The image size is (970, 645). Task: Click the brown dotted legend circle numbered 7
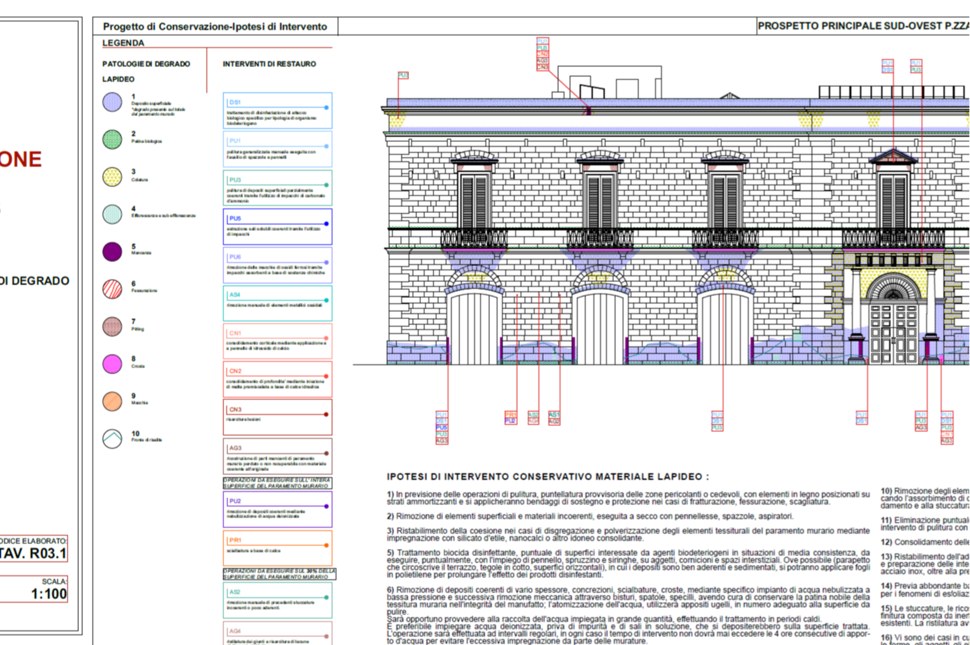click(112, 327)
